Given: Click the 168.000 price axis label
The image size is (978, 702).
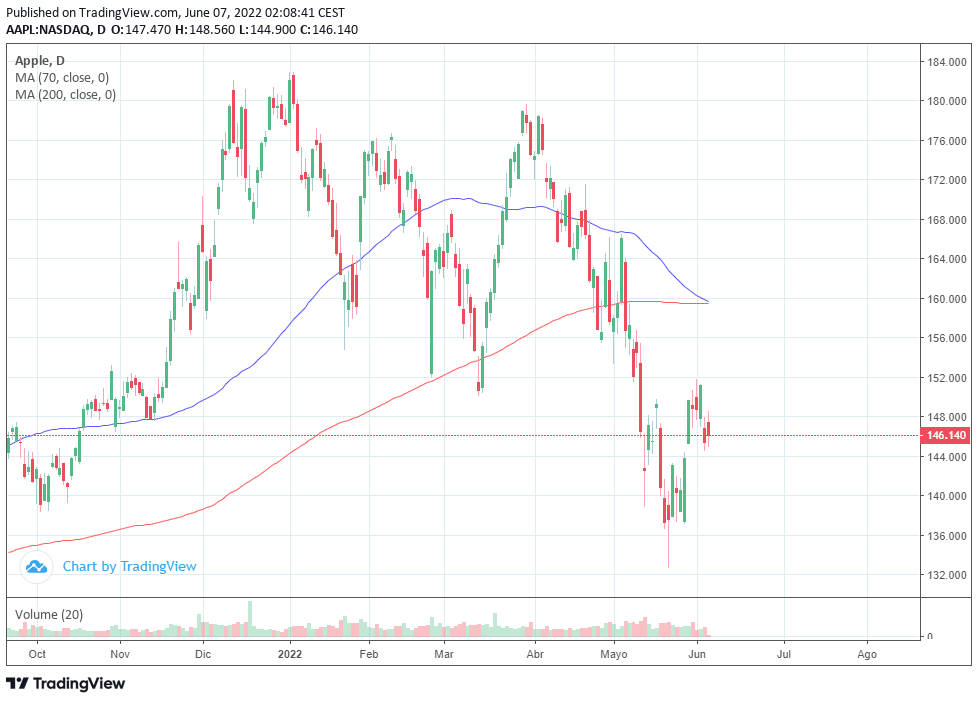Looking at the screenshot, I should [x=947, y=220].
